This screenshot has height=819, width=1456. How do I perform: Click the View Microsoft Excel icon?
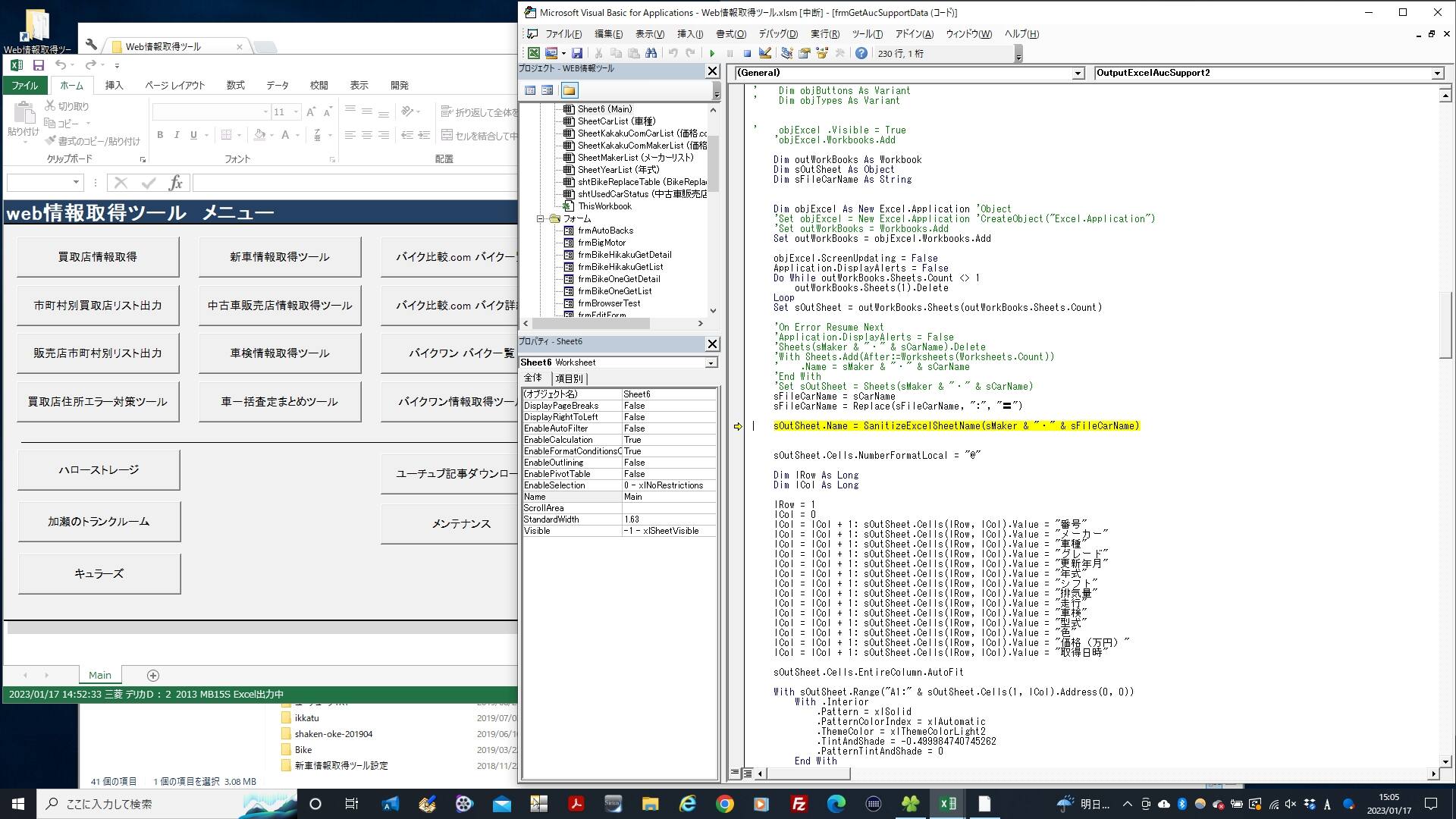click(534, 53)
